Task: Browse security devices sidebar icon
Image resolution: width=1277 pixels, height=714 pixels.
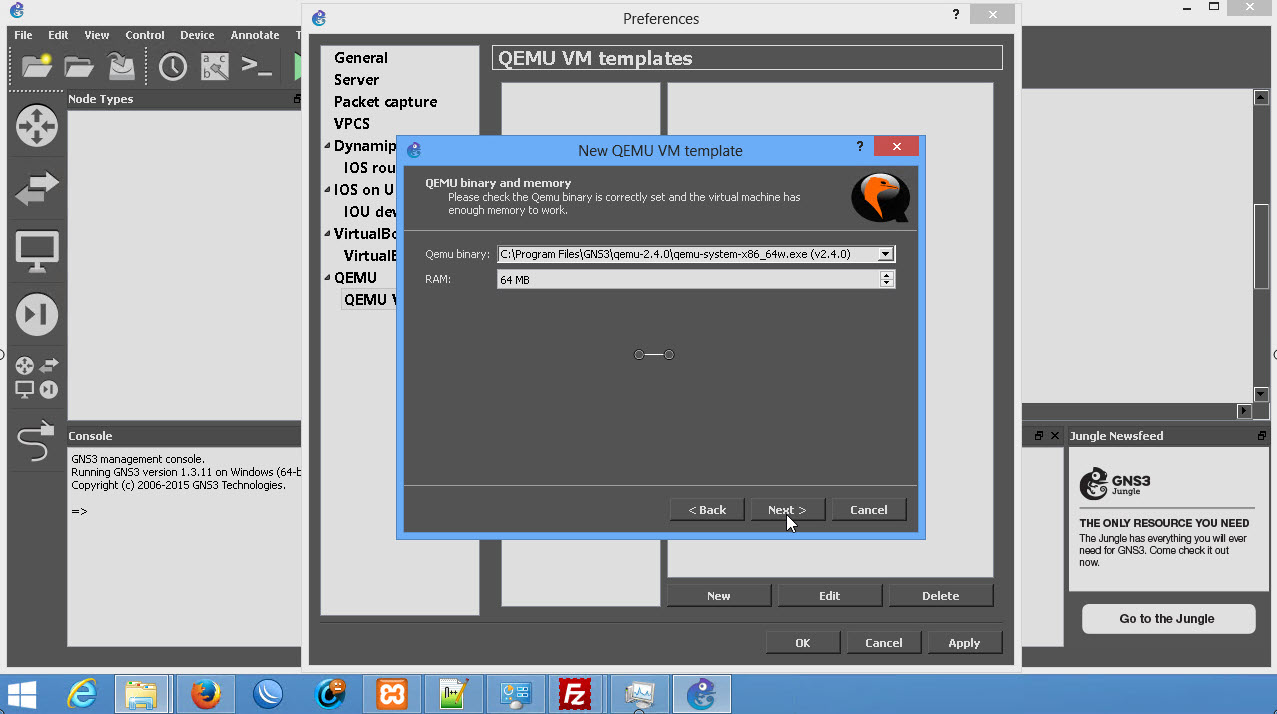Action: [x=37, y=315]
